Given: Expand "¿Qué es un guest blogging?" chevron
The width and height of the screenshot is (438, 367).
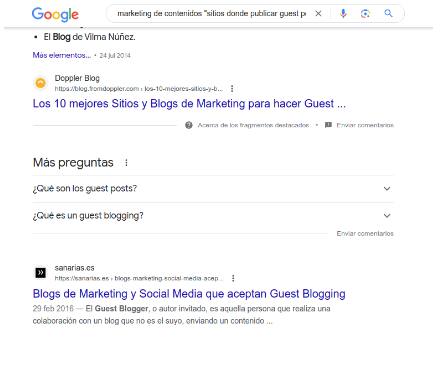Looking at the screenshot, I should pos(387,216).
